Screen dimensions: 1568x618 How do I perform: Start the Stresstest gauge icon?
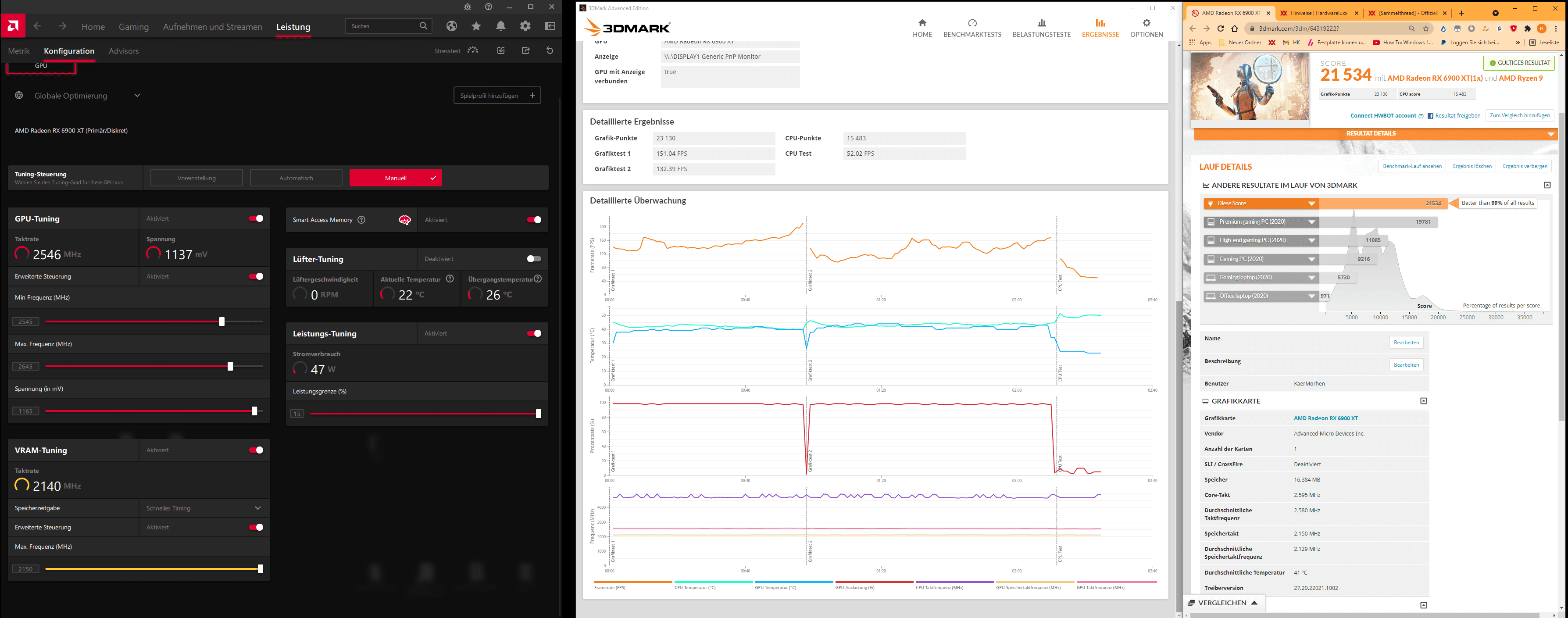pyautogui.click(x=473, y=50)
